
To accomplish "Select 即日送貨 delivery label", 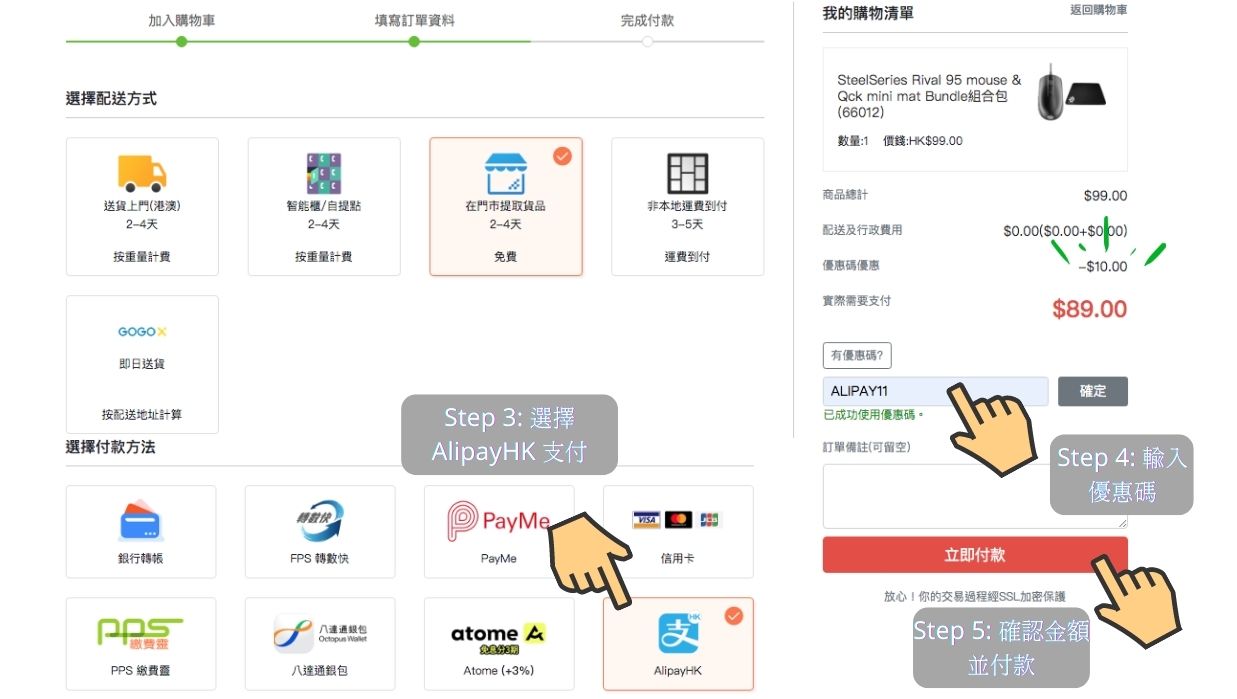I will [x=142, y=364].
